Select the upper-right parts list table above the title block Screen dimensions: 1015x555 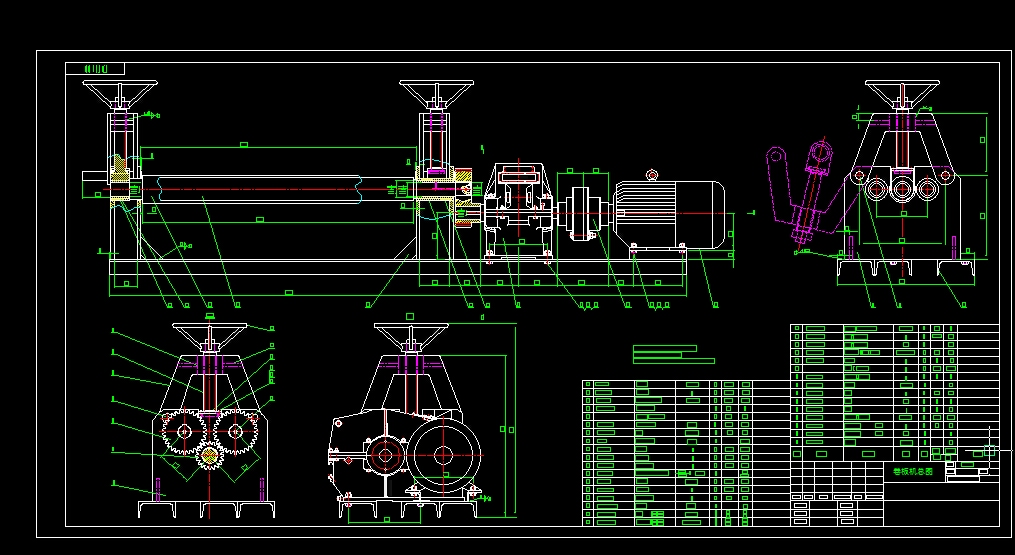895,392
